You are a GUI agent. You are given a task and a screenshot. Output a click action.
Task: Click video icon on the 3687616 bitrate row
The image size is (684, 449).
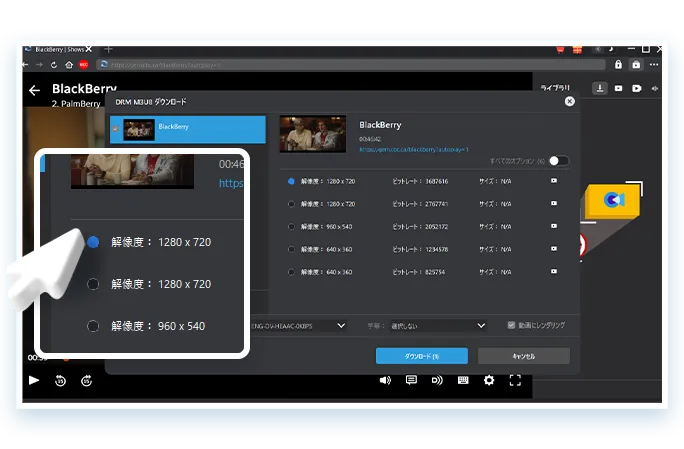click(554, 181)
